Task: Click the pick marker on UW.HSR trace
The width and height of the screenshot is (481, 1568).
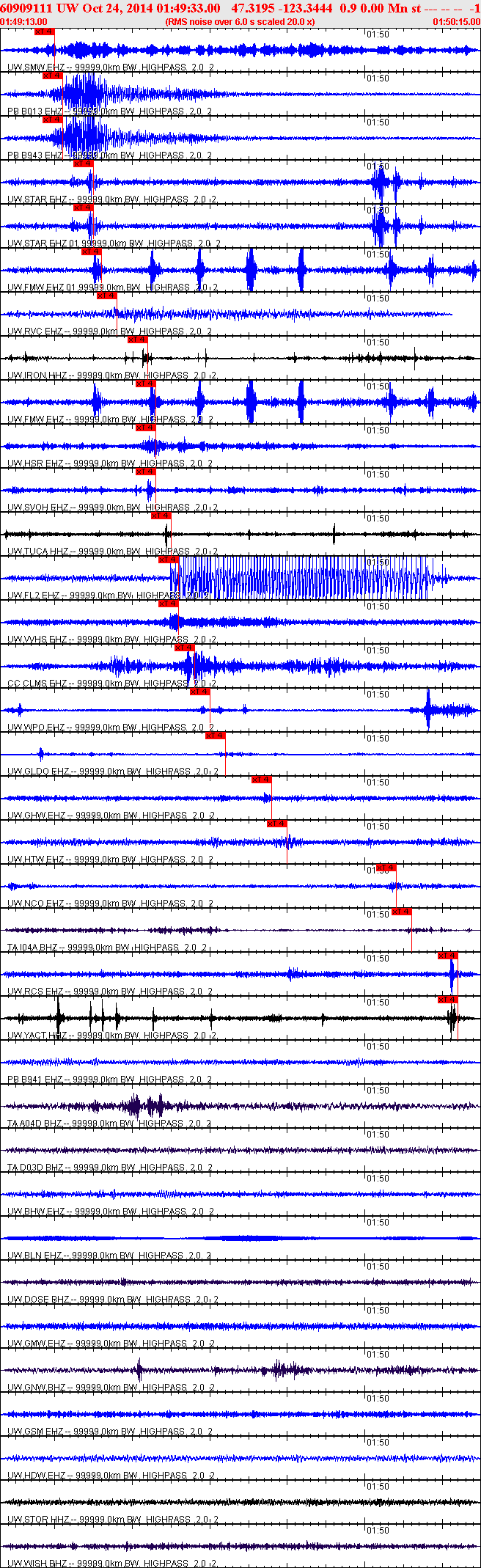Action: (146, 428)
